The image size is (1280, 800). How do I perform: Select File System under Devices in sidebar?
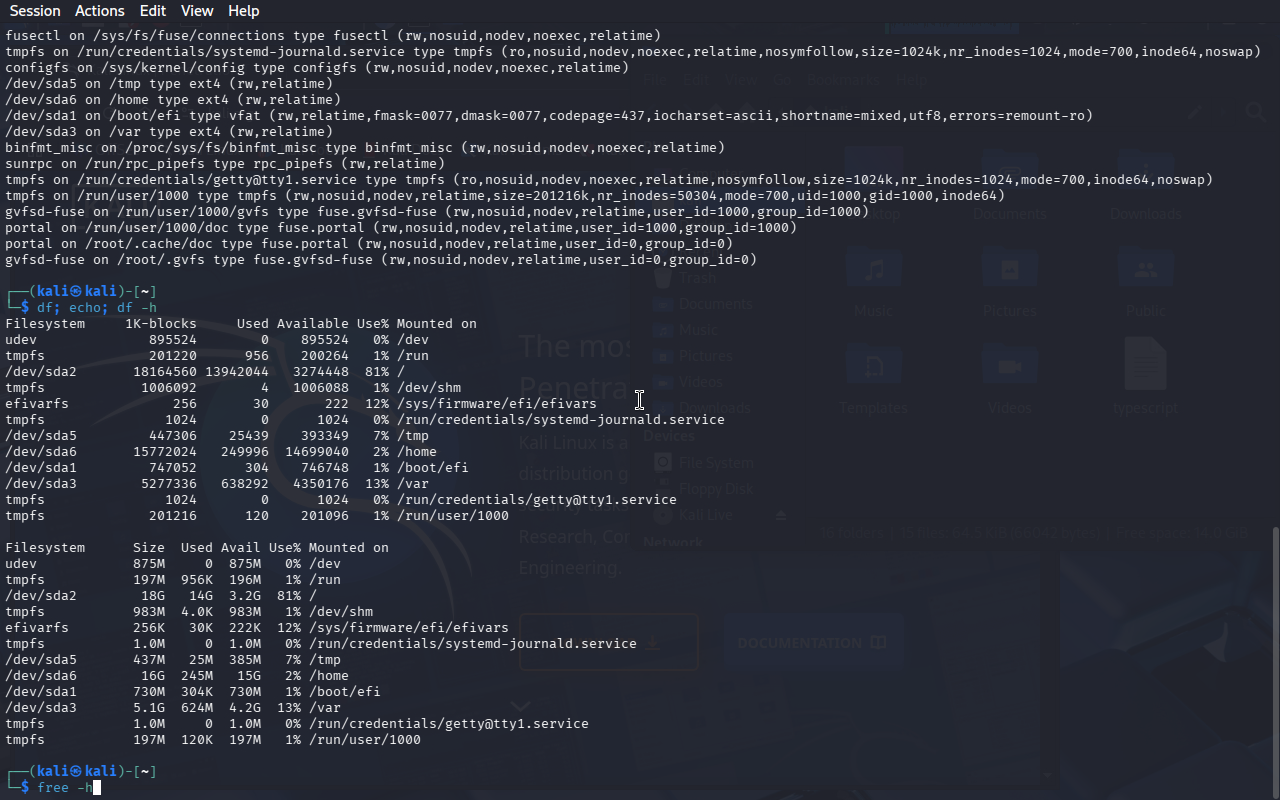click(x=715, y=463)
